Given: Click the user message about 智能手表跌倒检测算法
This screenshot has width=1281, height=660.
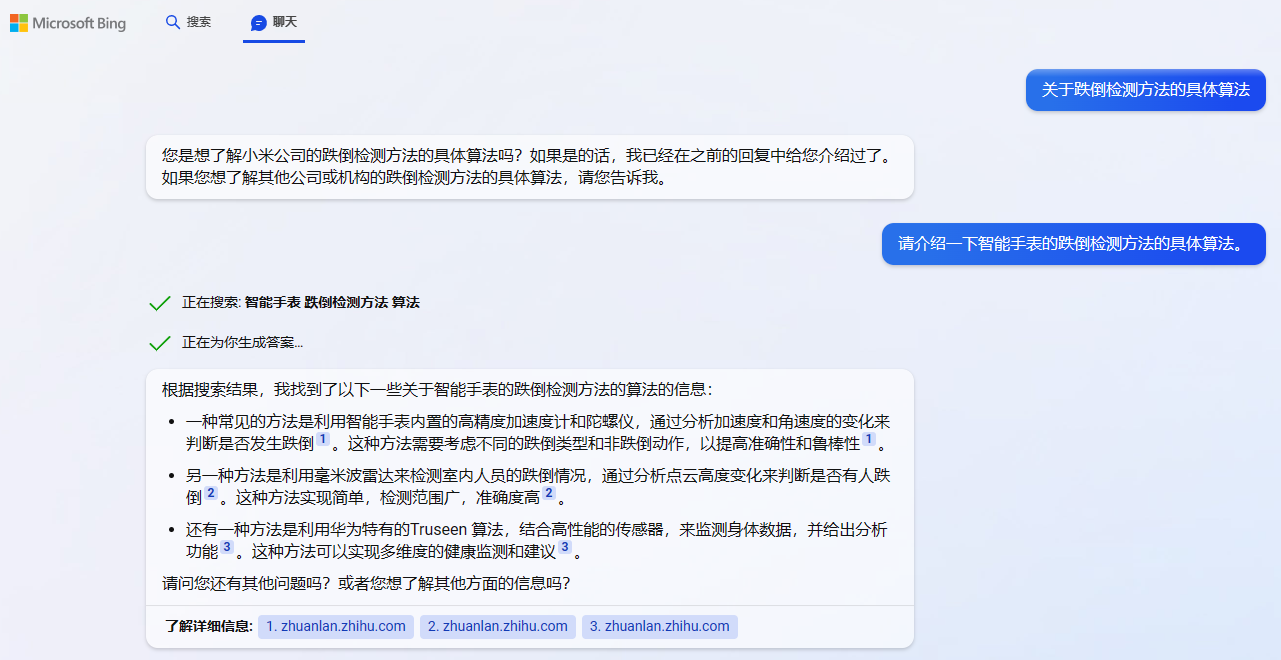Looking at the screenshot, I should (x=1073, y=244).
